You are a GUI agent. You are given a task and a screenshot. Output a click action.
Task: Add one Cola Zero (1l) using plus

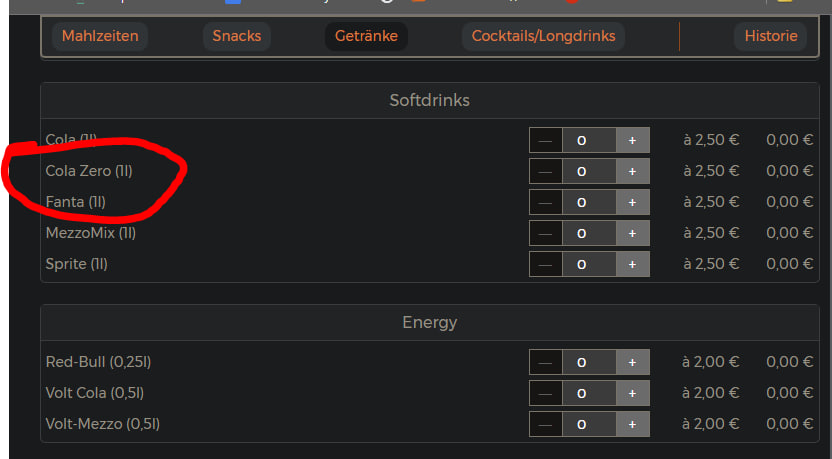632,171
